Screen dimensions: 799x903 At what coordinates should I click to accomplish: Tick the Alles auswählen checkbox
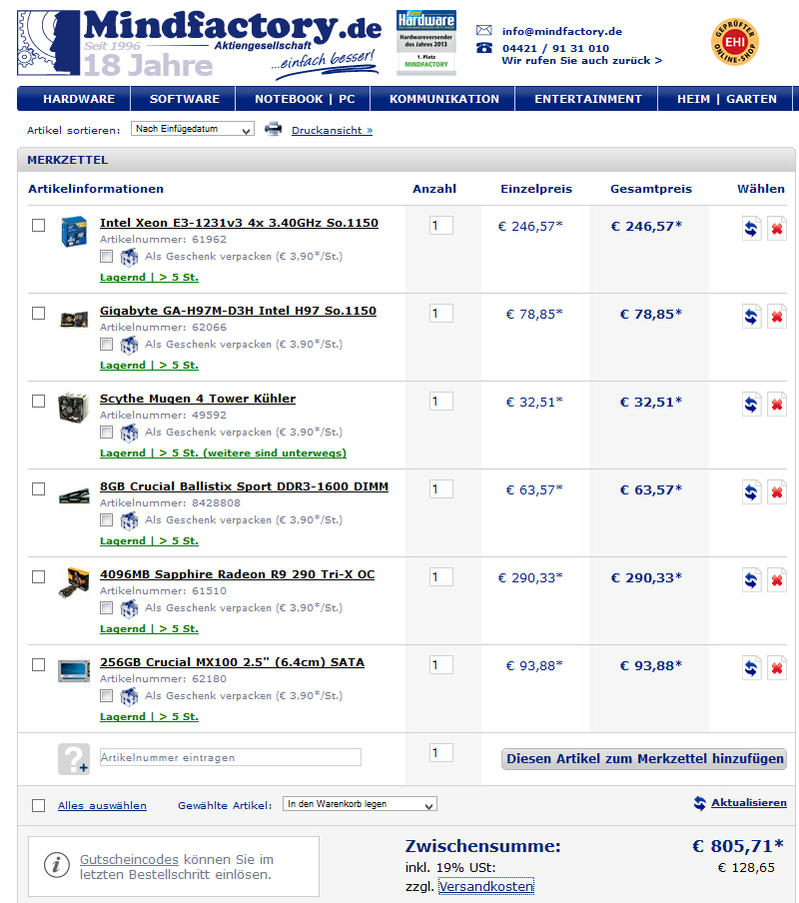[39, 805]
